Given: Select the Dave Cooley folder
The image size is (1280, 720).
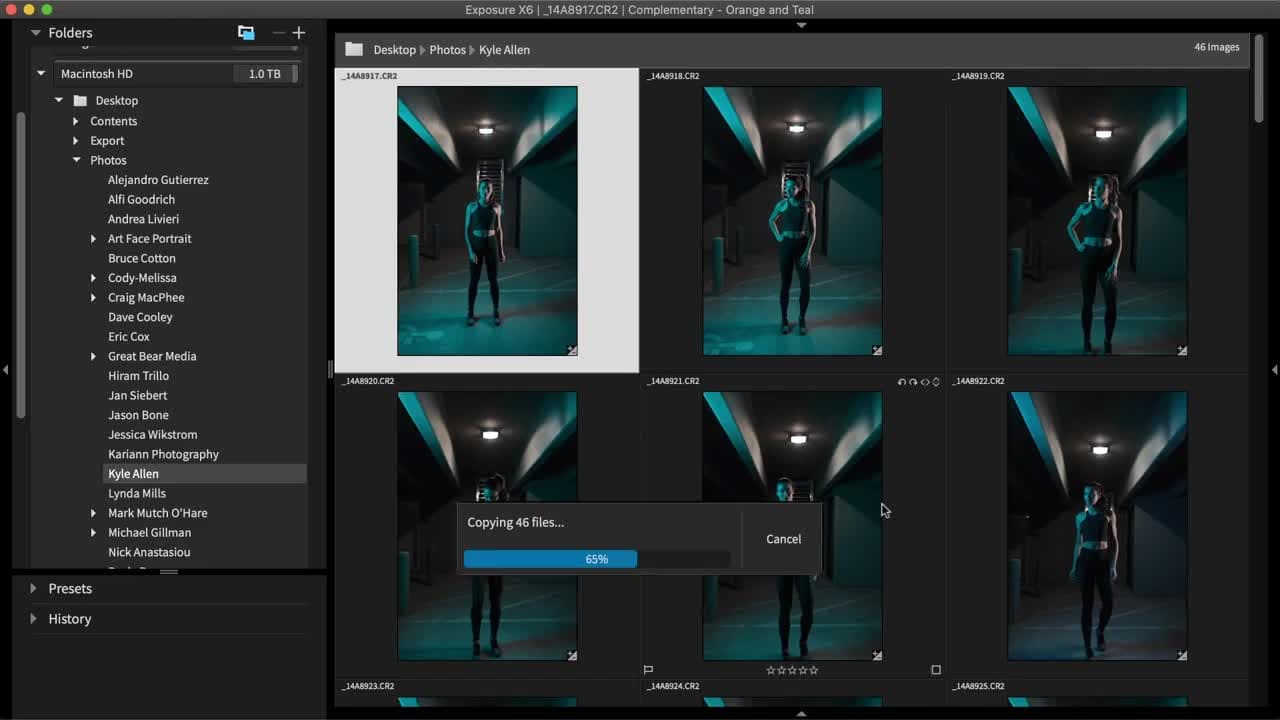Looking at the screenshot, I should 140,317.
